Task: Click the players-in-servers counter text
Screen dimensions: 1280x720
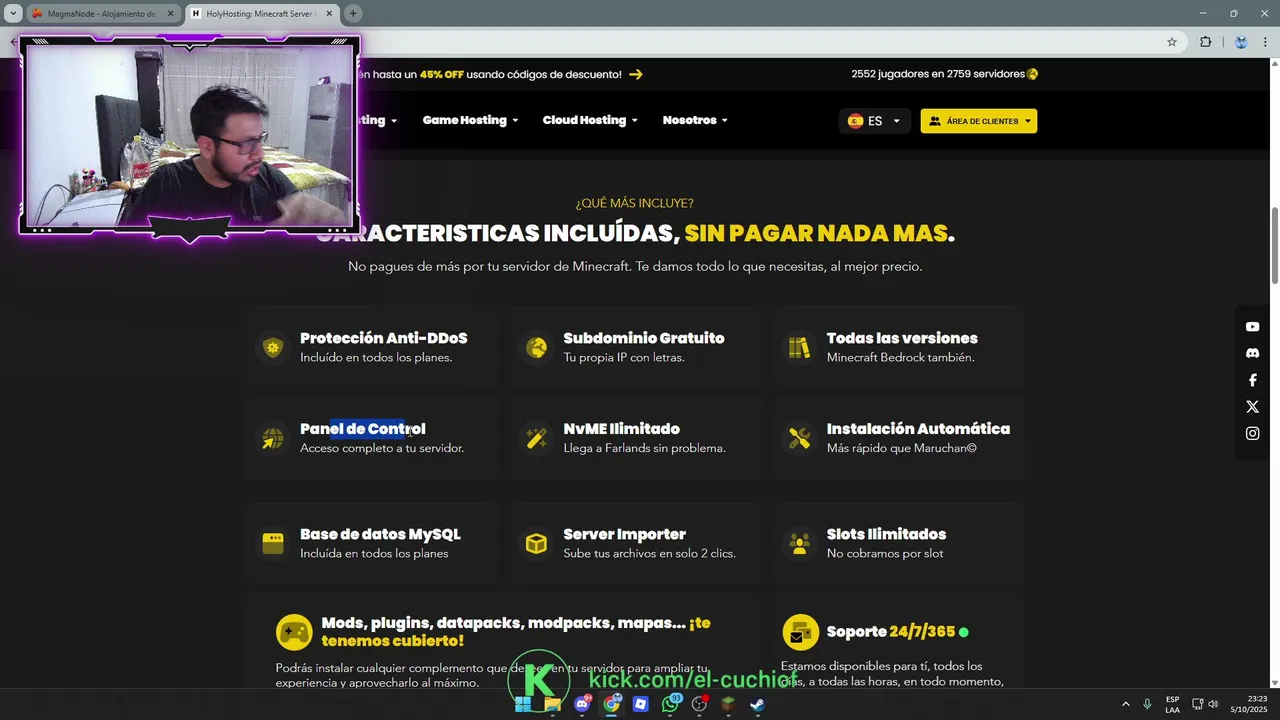Action: (938, 74)
